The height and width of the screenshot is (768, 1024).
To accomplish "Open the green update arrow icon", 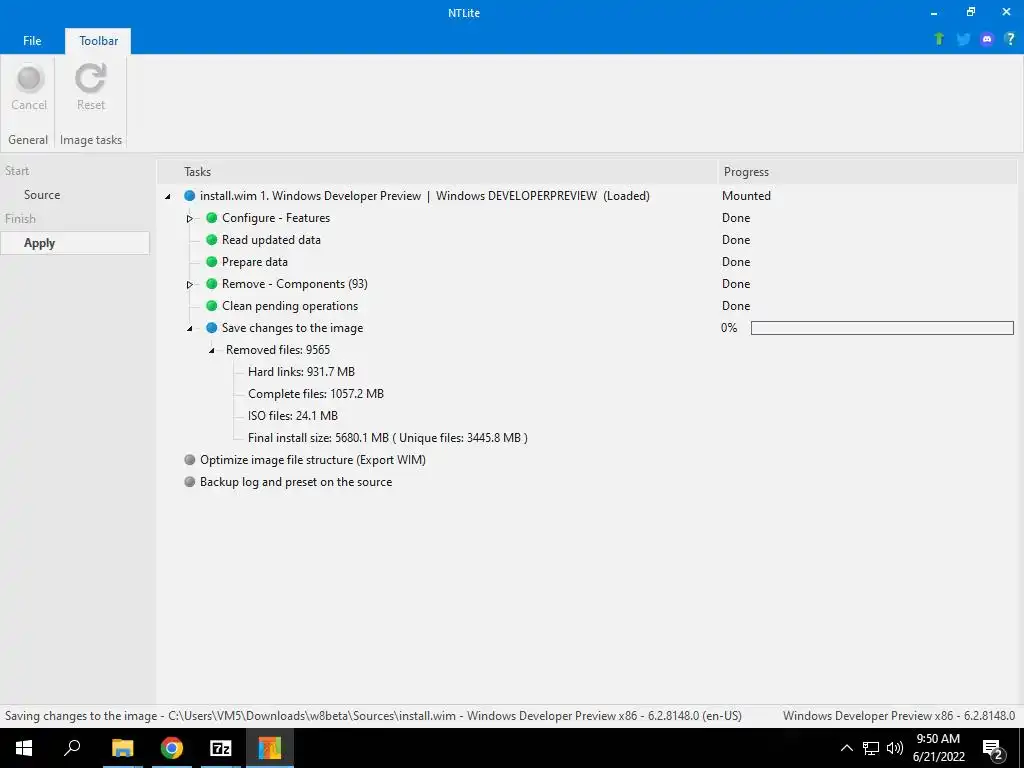I will (x=939, y=39).
